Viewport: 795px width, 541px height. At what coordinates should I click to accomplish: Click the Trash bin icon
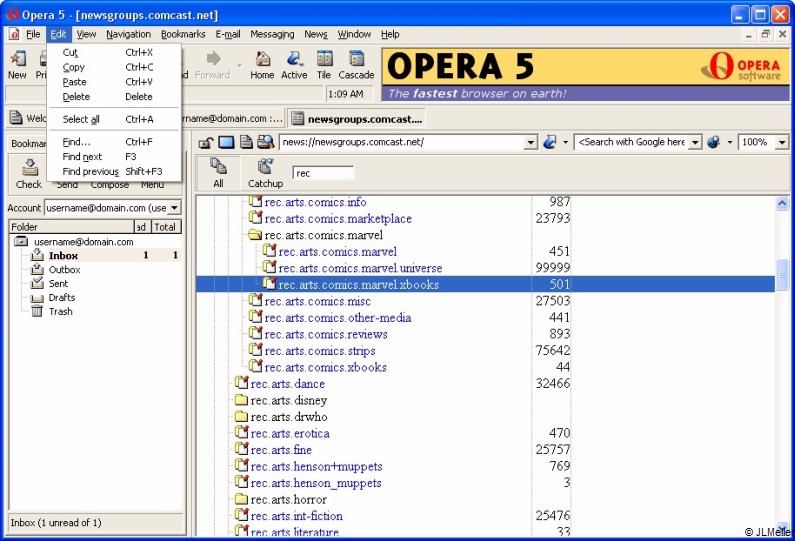tap(37, 311)
